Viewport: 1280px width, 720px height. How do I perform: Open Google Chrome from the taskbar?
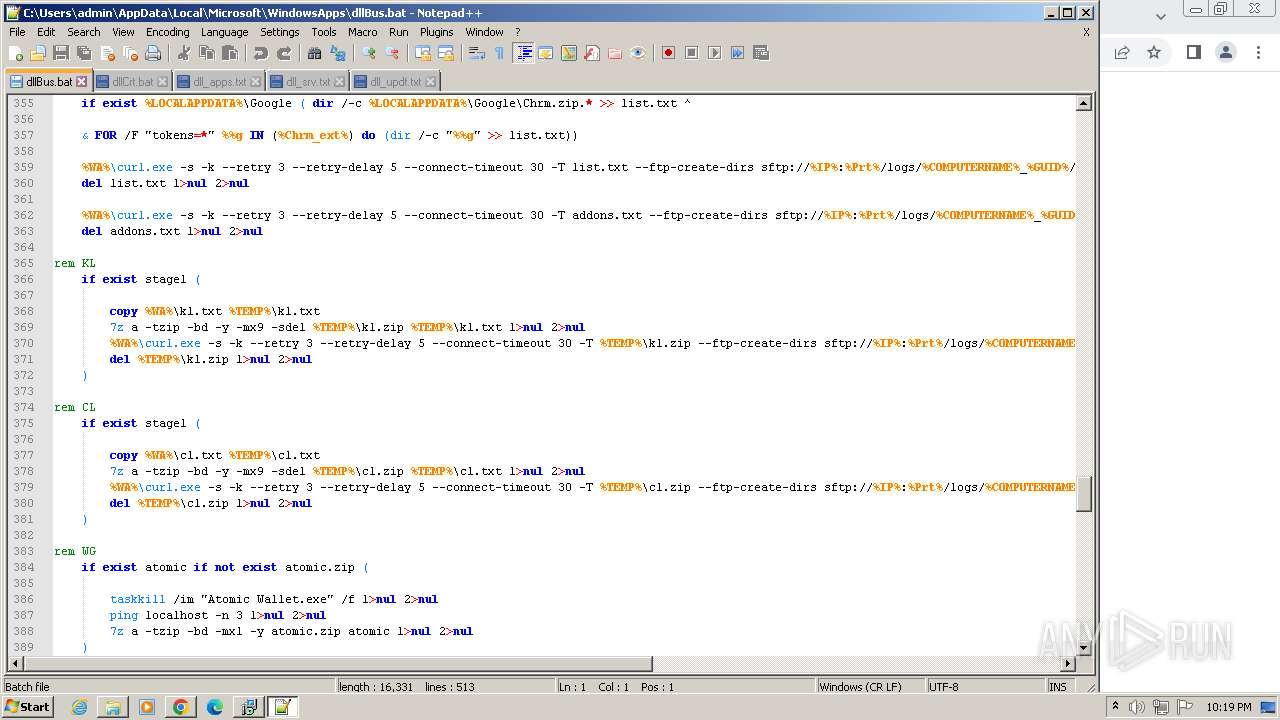[x=180, y=707]
